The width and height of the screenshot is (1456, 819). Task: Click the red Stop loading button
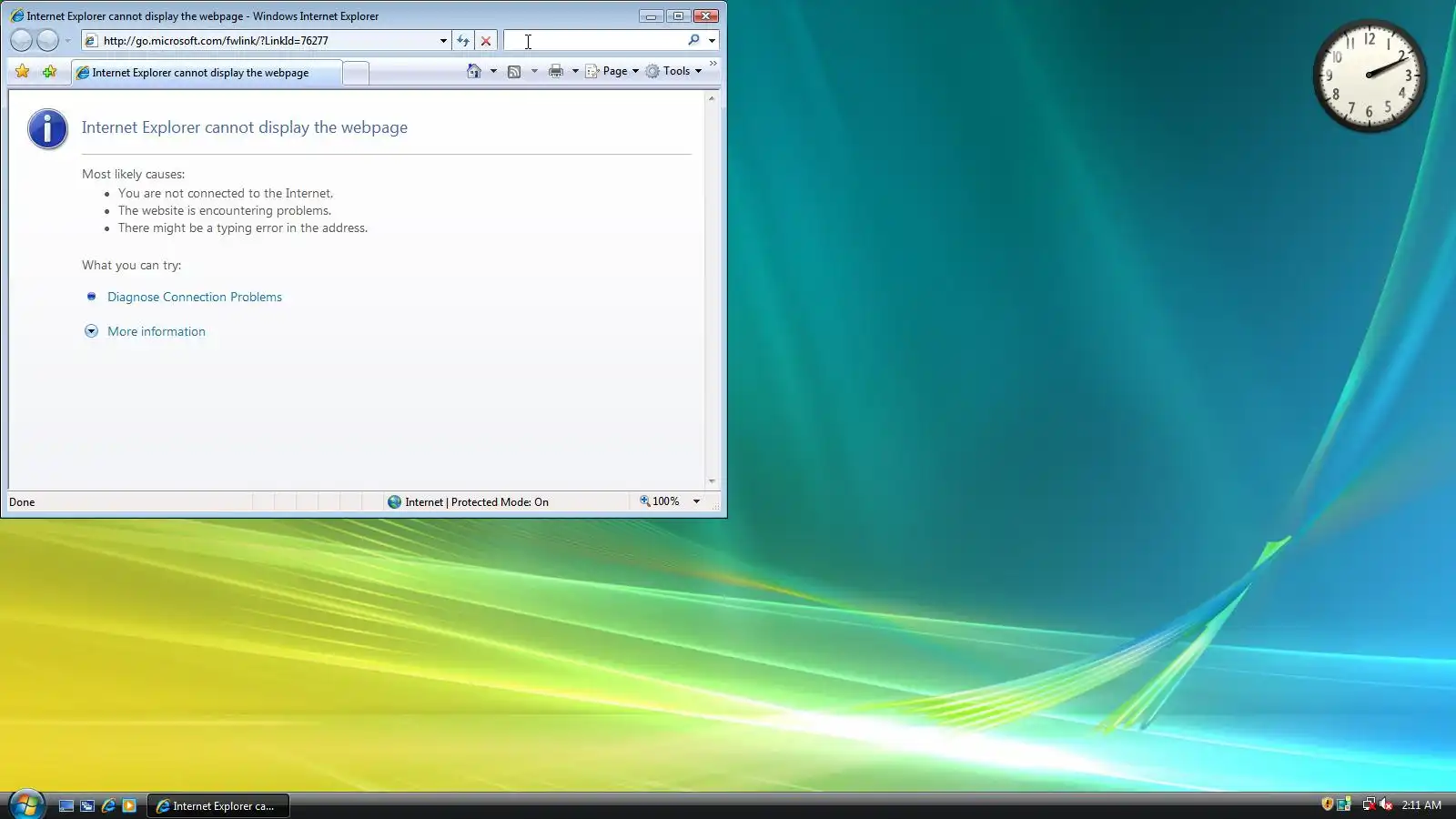point(486,41)
